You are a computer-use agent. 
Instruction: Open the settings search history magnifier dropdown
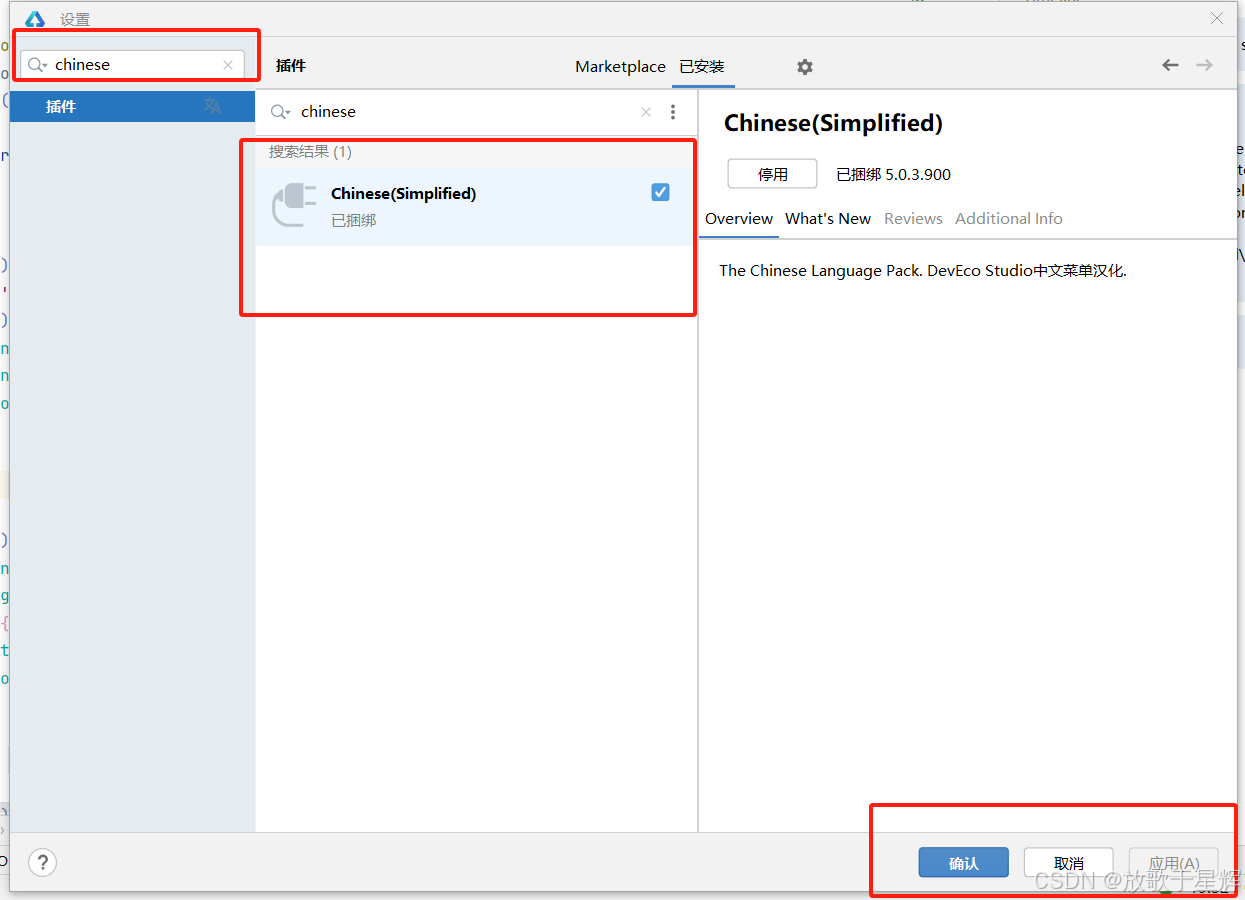pyautogui.click(x=38, y=65)
